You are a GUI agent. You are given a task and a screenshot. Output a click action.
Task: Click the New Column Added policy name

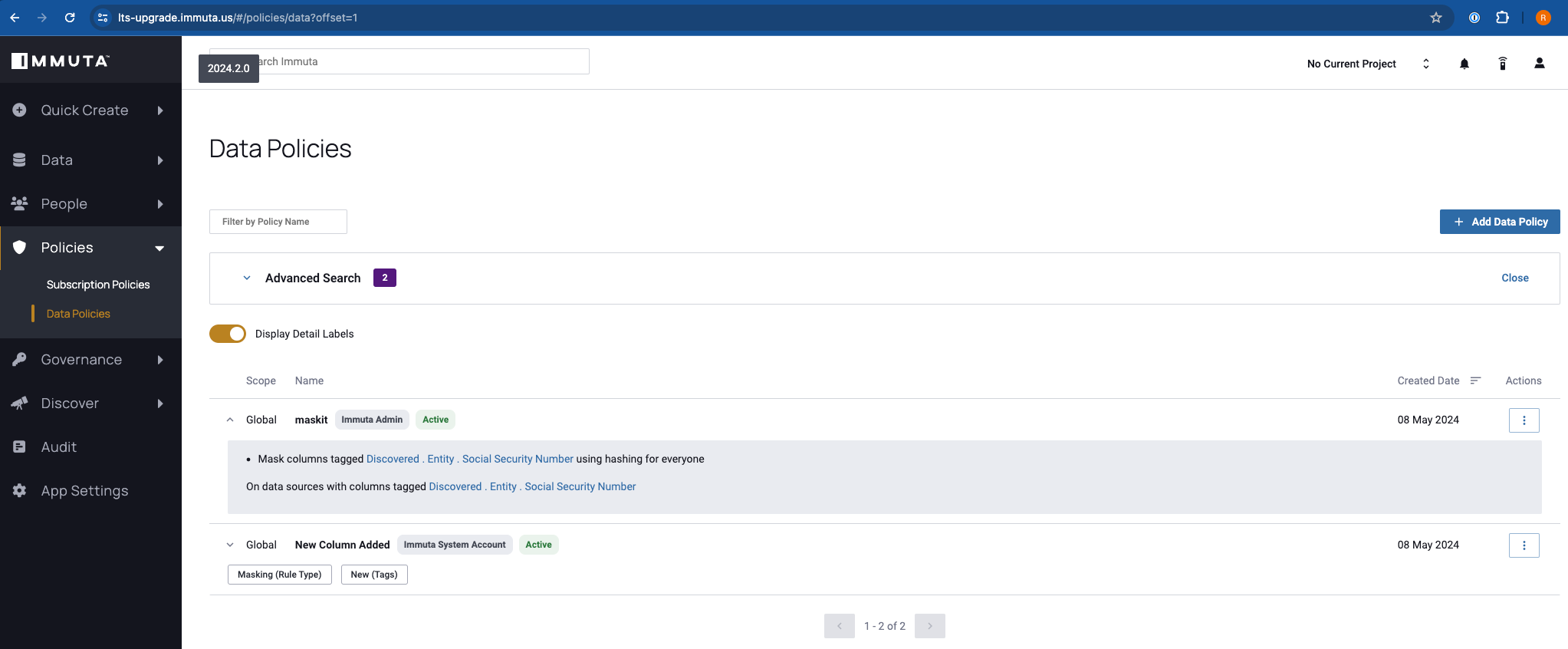(343, 545)
